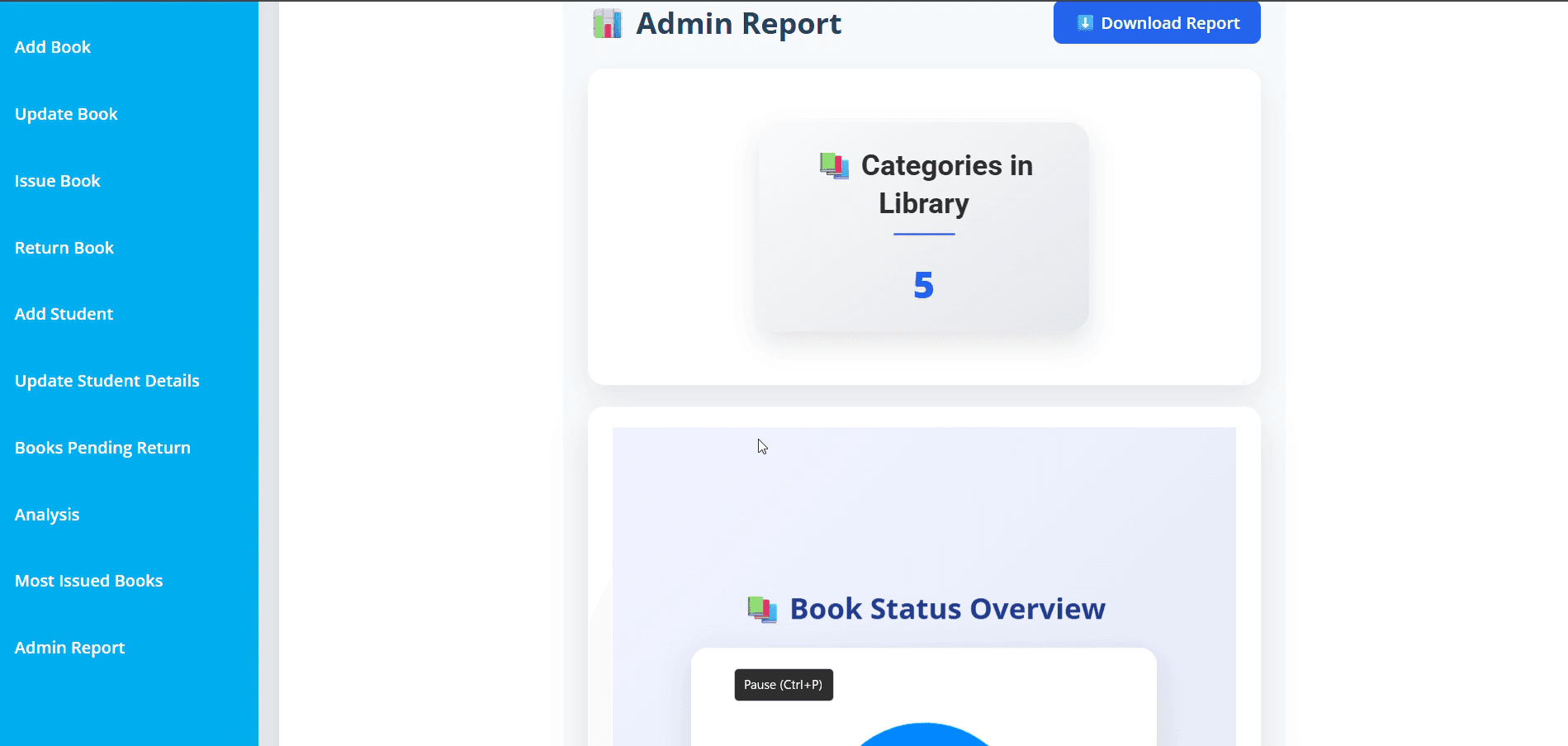Image resolution: width=1568 pixels, height=746 pixels.
Task: Select Issue Book in the sidebar
Action: 57,181
